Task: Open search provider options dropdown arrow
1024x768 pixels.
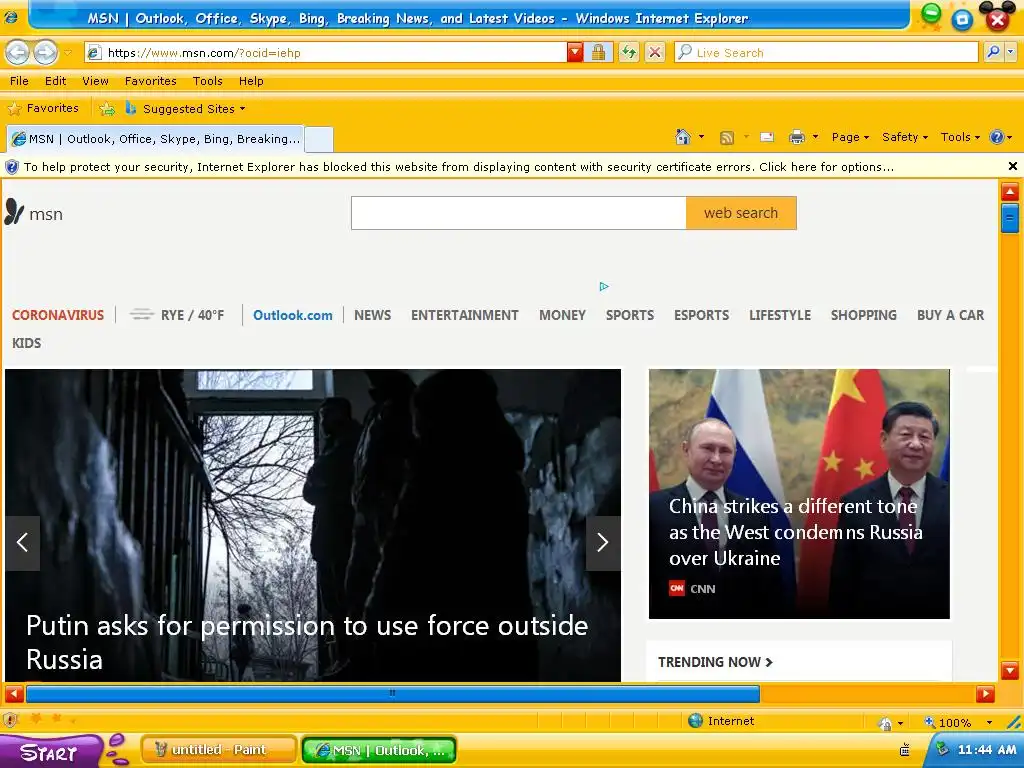Action: [1011, 52]
